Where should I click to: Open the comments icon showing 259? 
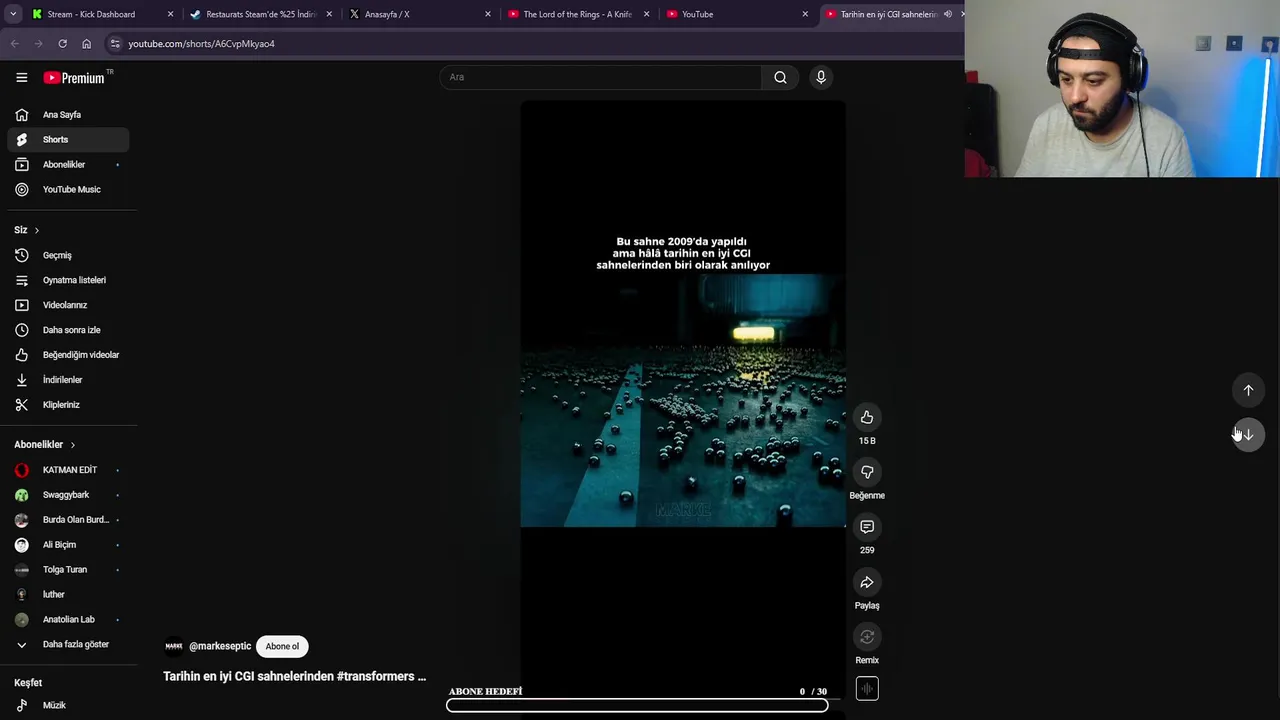pyautogui.click(x=867, y=527)
